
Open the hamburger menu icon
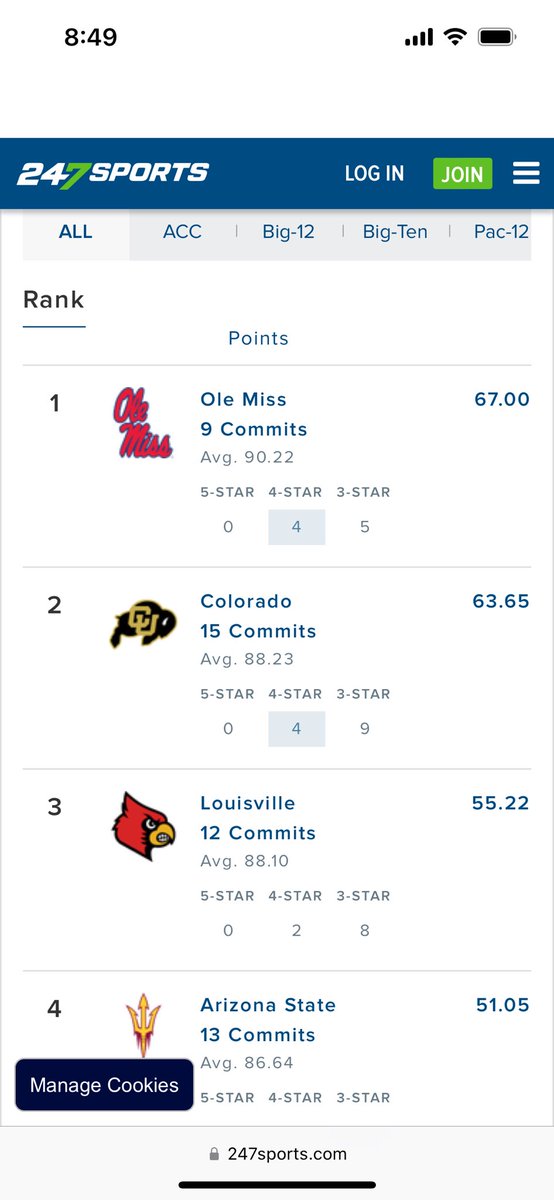click(526, 173)
